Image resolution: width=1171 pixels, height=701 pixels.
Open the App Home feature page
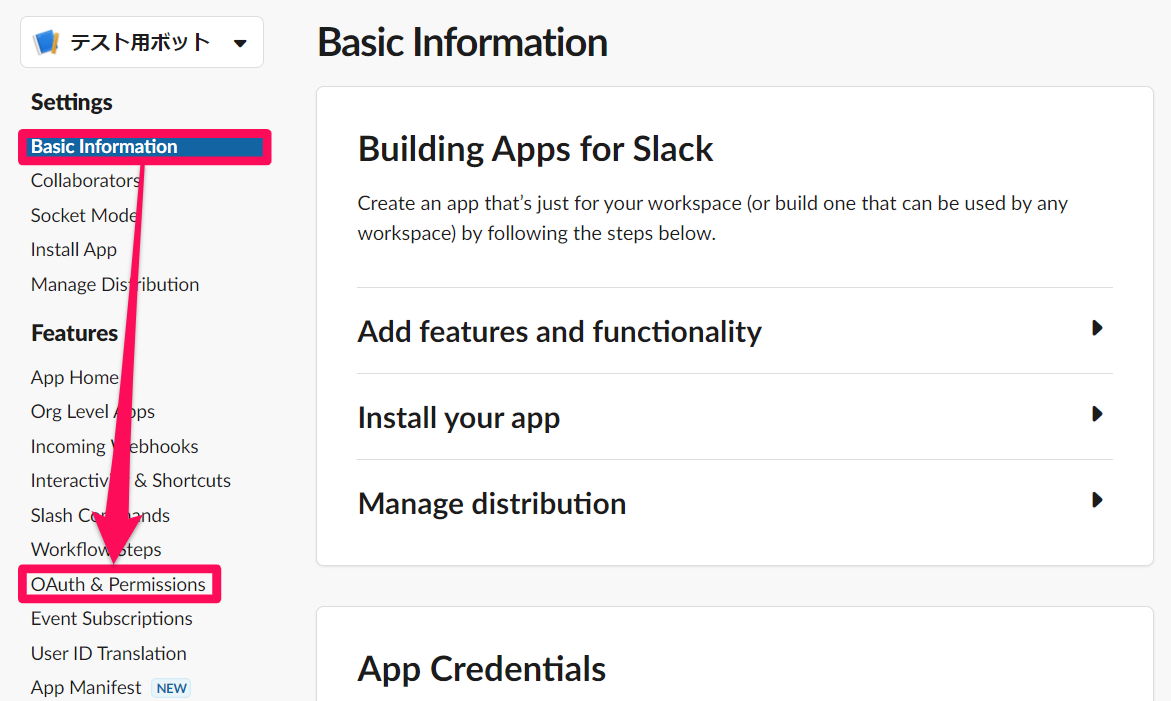(75, 377)
